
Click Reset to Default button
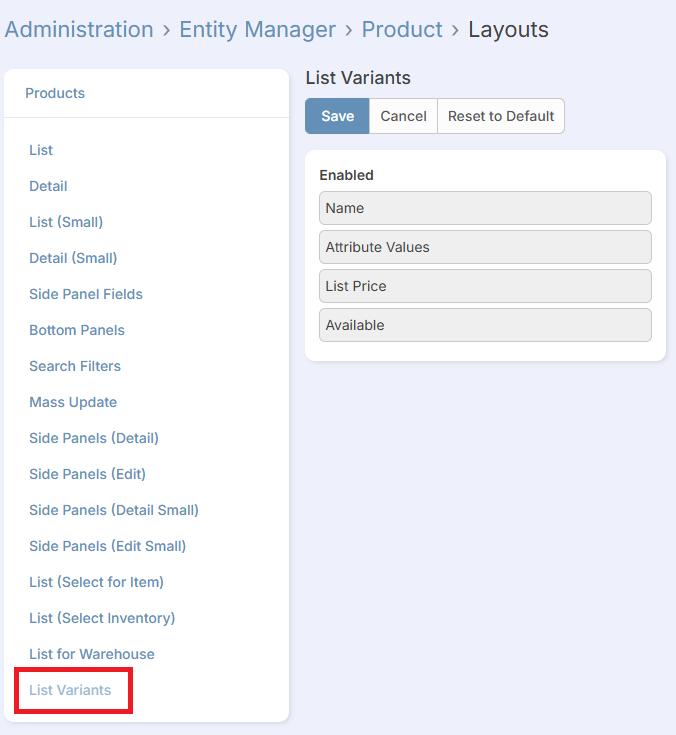click(501, 116)
